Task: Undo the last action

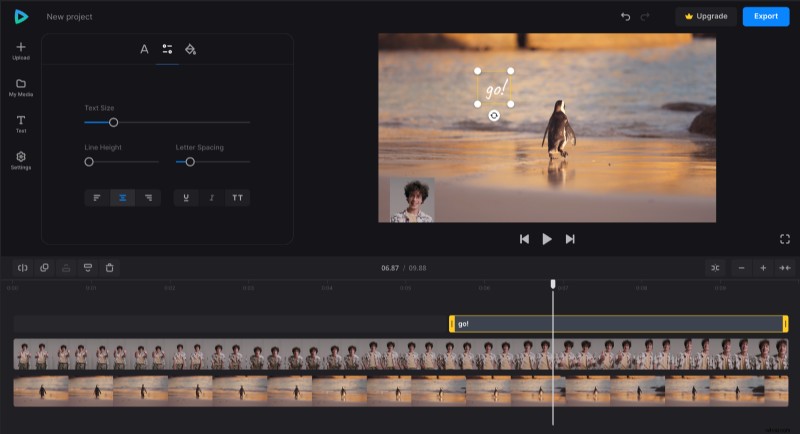Action: 626,16
